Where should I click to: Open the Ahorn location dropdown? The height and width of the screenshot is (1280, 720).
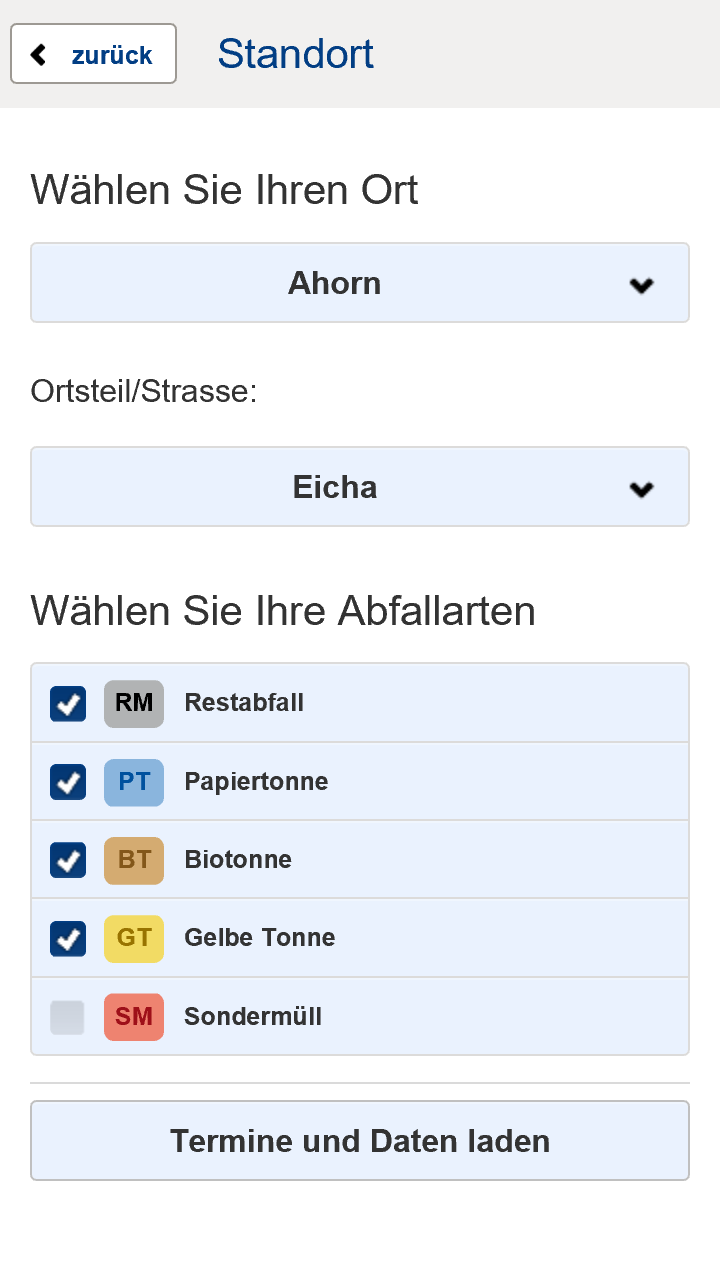click(x=359, y=283)
